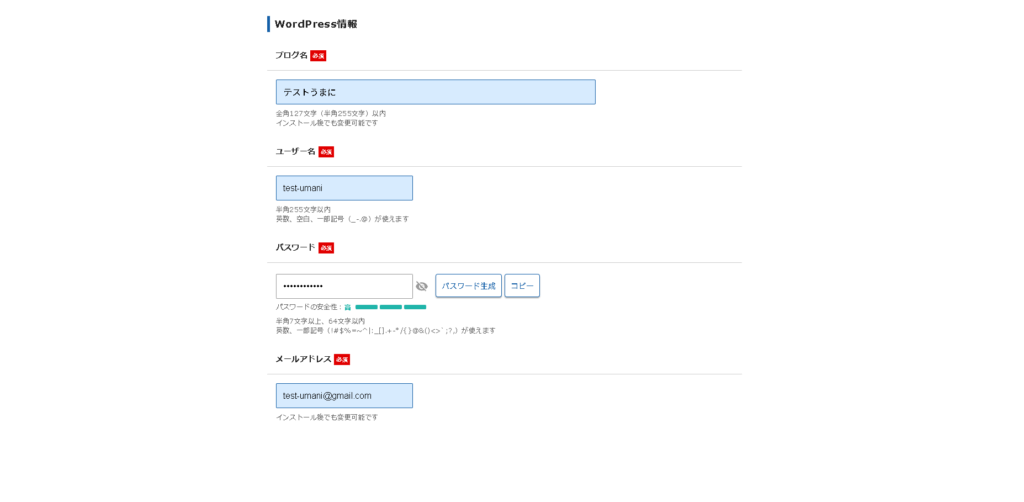Click the ユーザー名 field containing test-umani
Screen dimensions: 1024x502
click(344, 188)
